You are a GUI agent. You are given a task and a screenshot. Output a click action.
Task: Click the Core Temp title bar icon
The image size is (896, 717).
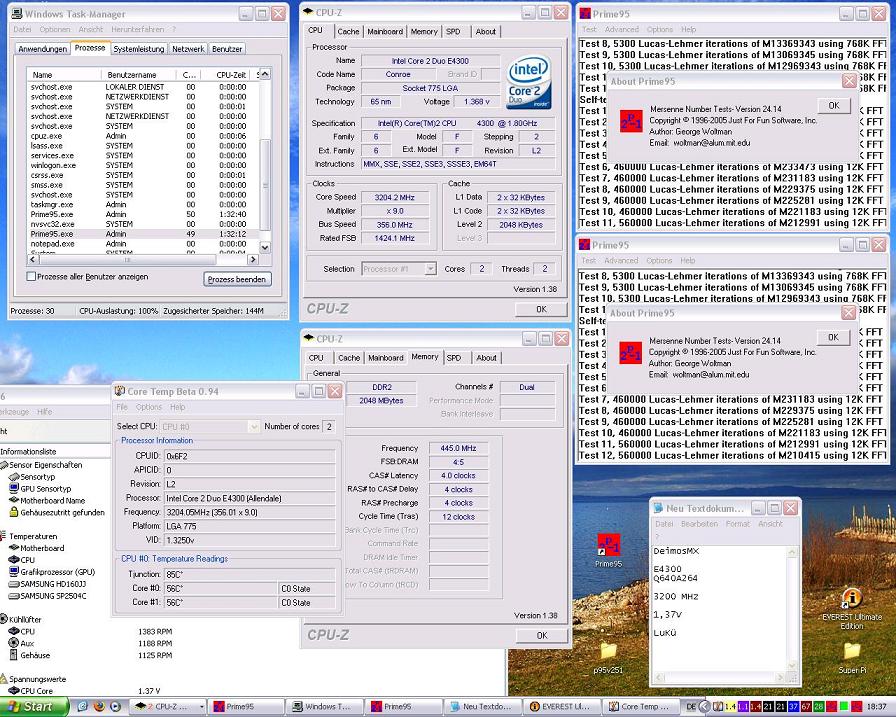coord(120,391)
